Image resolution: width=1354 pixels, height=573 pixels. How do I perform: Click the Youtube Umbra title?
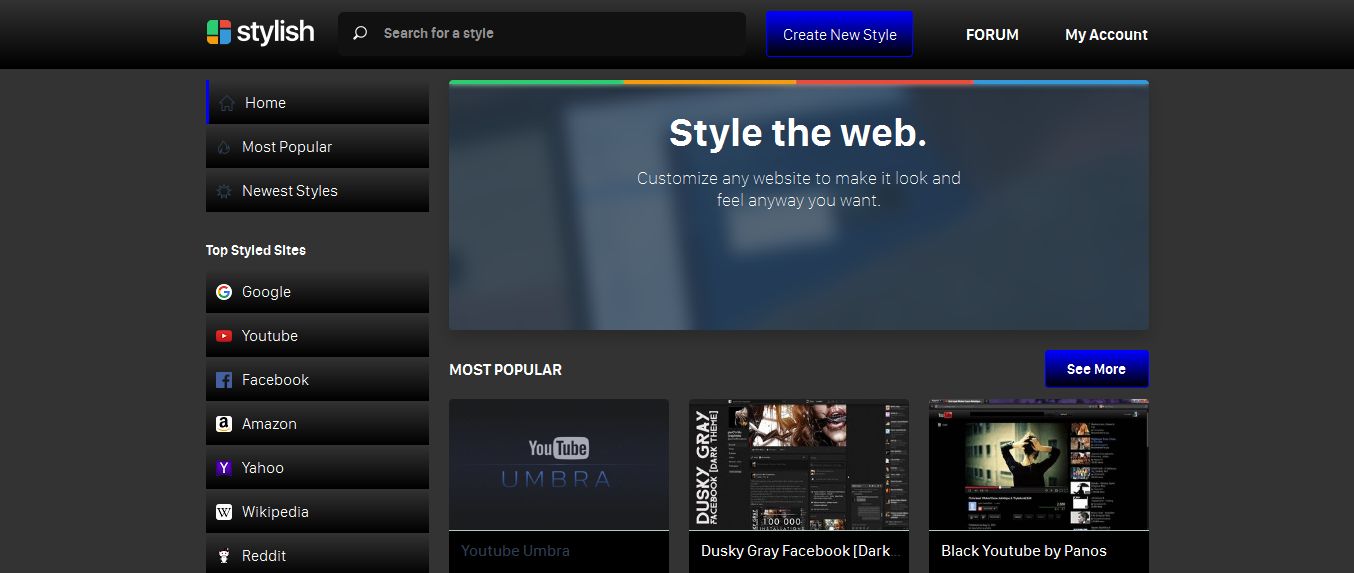pyautogui.click(x=515, y=551)
